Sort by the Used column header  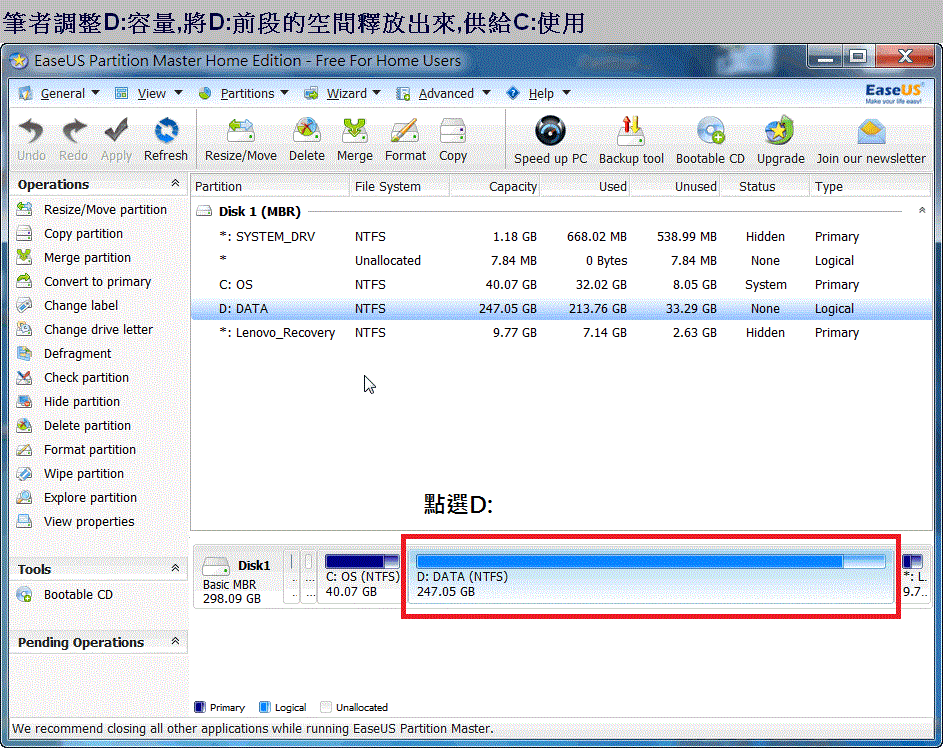(585, 186)
